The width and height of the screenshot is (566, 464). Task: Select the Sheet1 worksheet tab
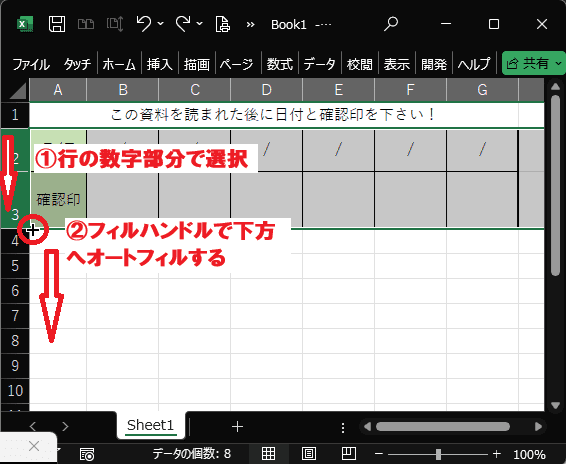tap(151, 425)
